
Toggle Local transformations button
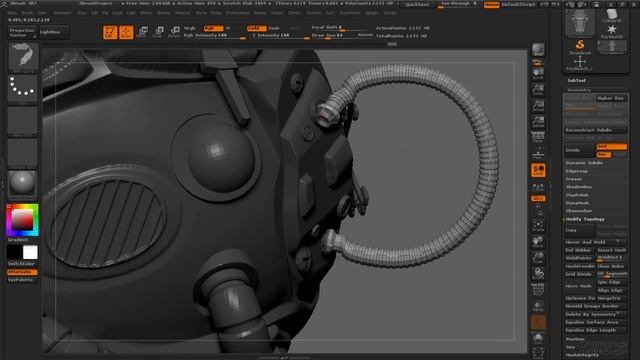[538, 170]
